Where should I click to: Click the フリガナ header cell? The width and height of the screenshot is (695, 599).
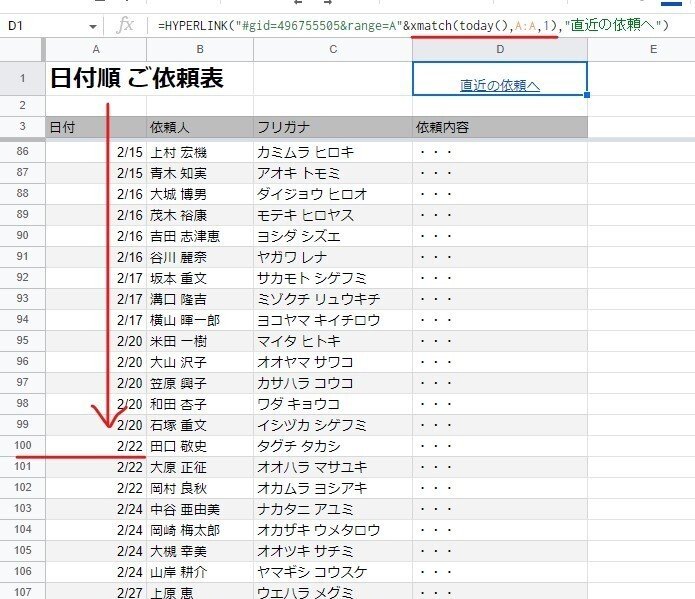tap(333, 127)
